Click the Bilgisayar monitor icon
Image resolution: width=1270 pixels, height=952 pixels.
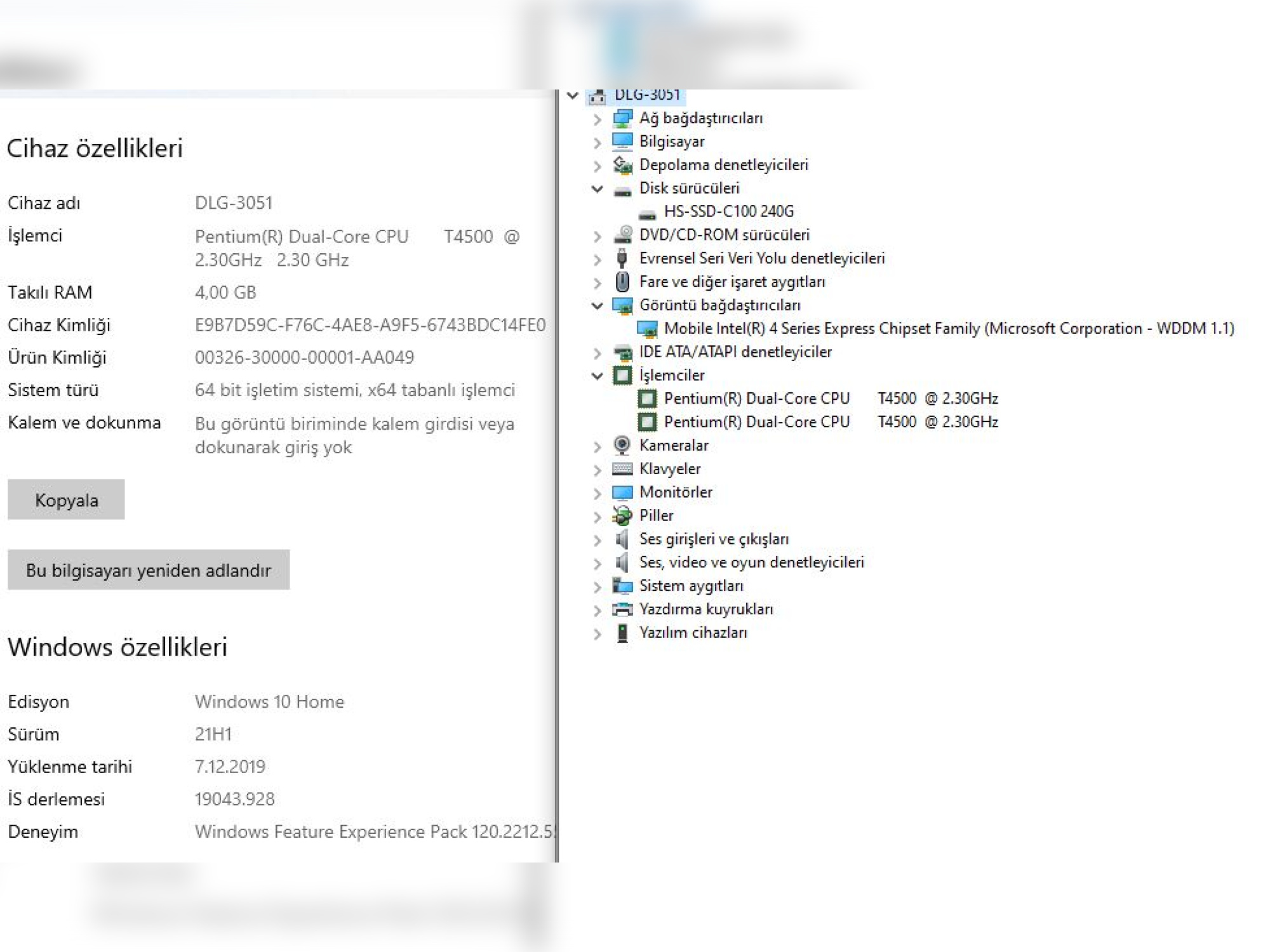click(x=622, y=141)
